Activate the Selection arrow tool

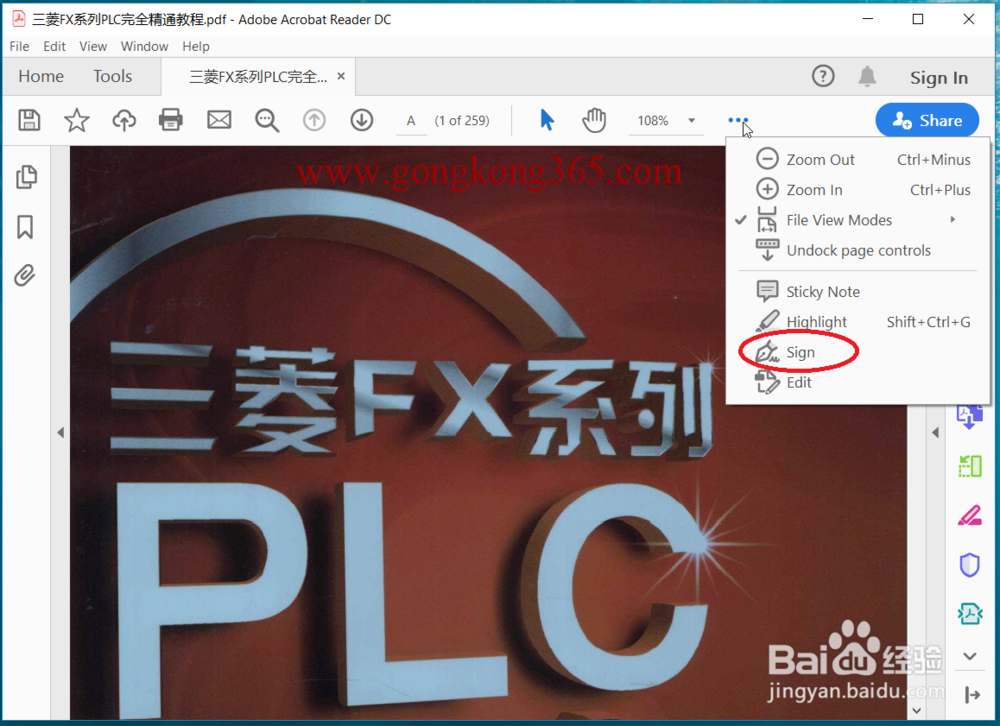pyautogui.click(x=547, y=120)
